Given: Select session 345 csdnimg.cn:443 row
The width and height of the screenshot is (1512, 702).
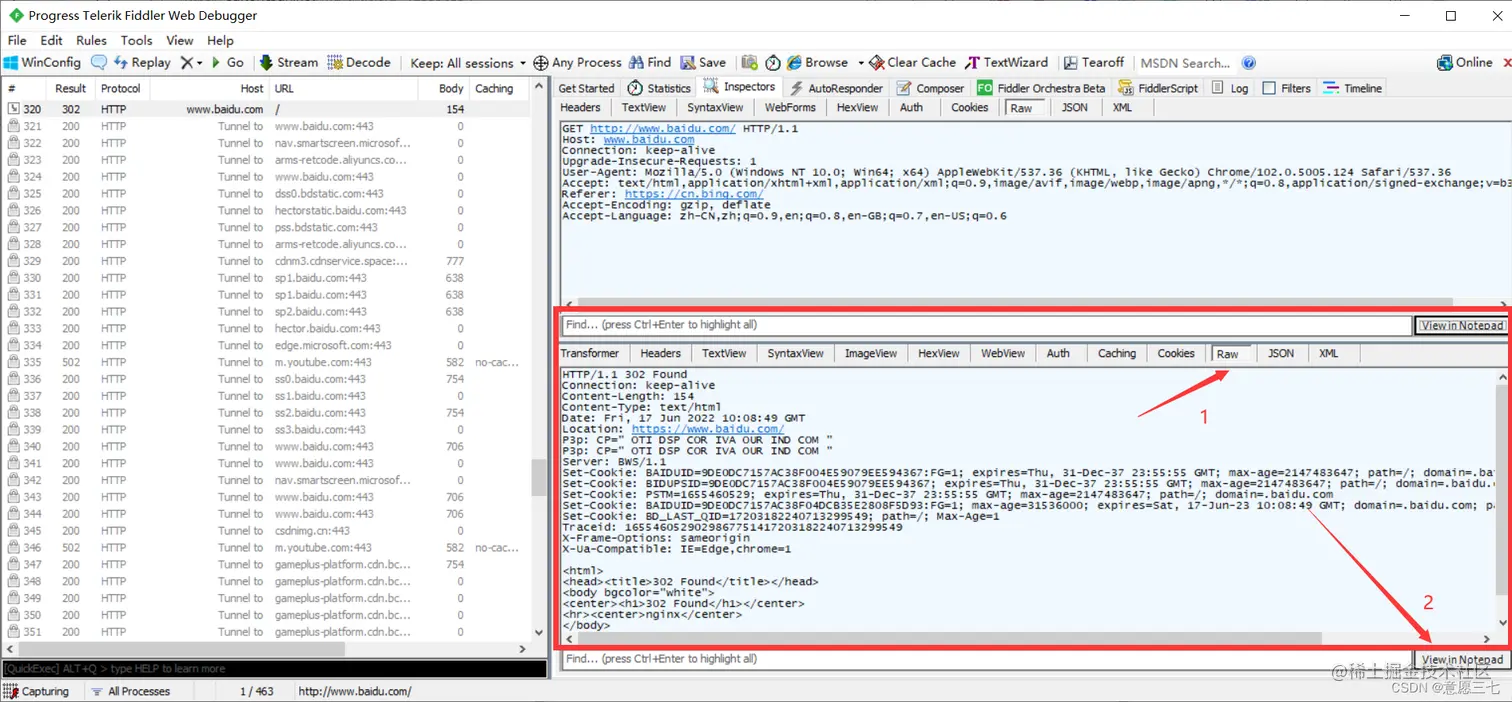Looking at the screenshot, I should tap(266, 531).
